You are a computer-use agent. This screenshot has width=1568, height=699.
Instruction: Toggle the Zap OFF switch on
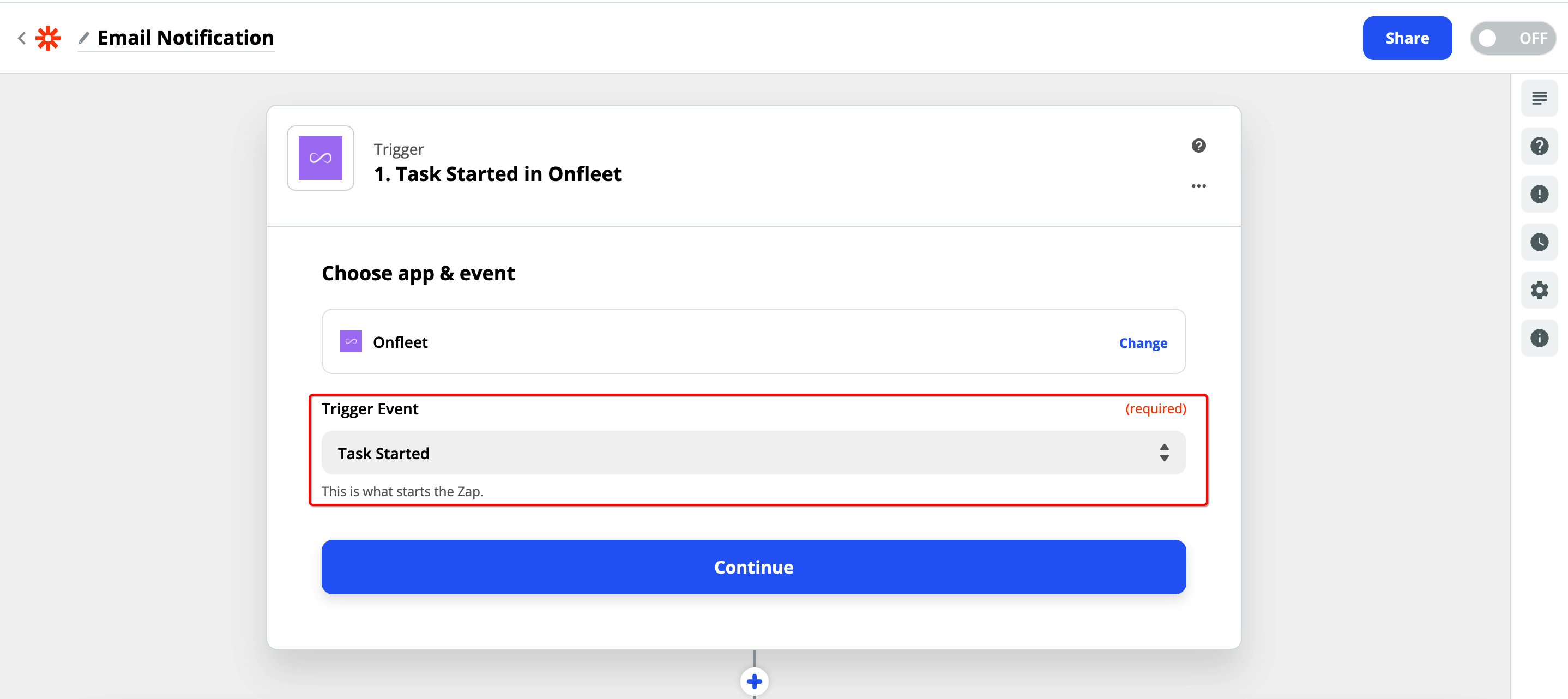click(1512, 38)
